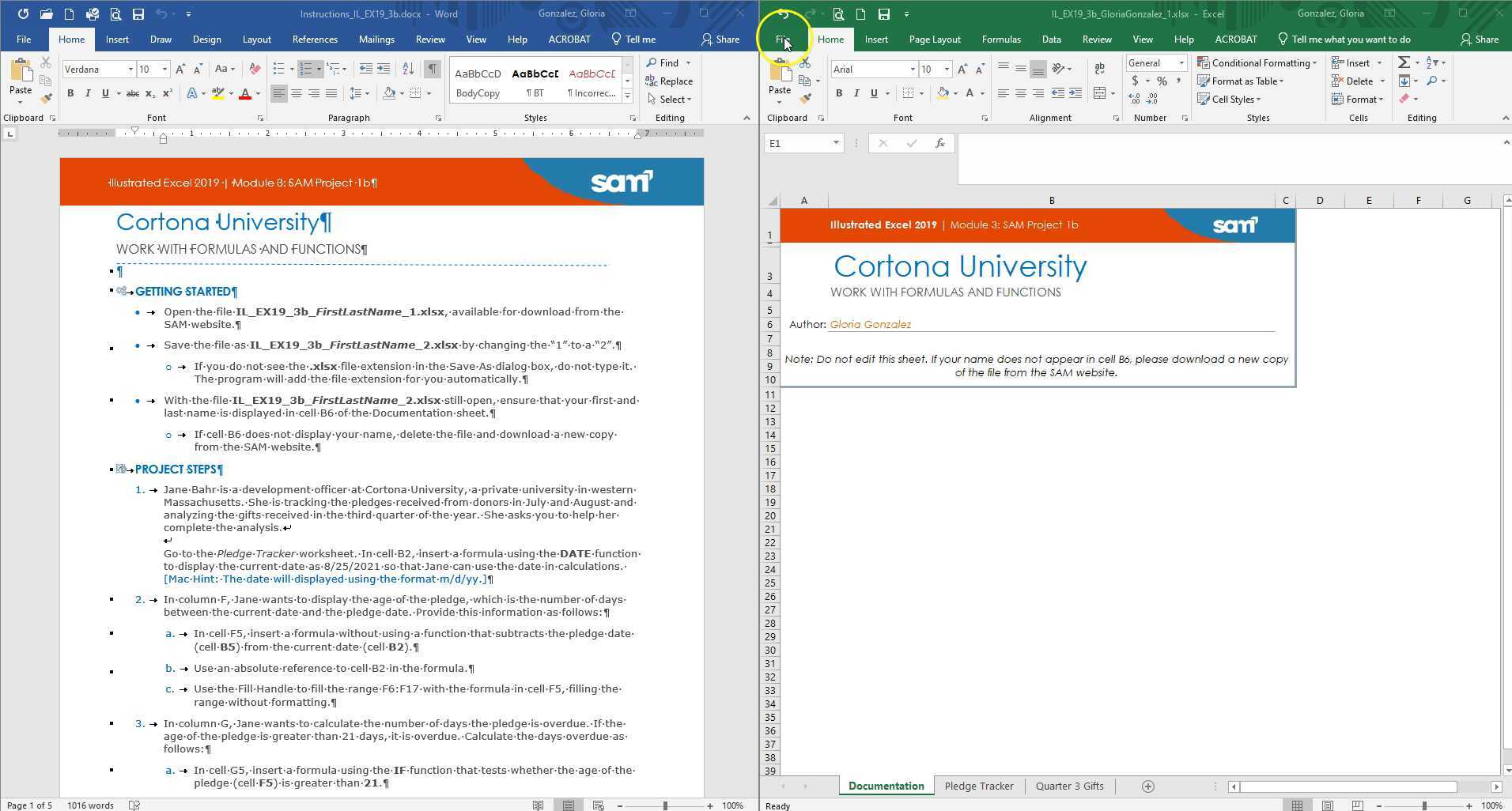Click the AutoSum icon in Excel
Image resolution: width=1512 pixels, height=811 pixels.
click(x=1404, y=62)
